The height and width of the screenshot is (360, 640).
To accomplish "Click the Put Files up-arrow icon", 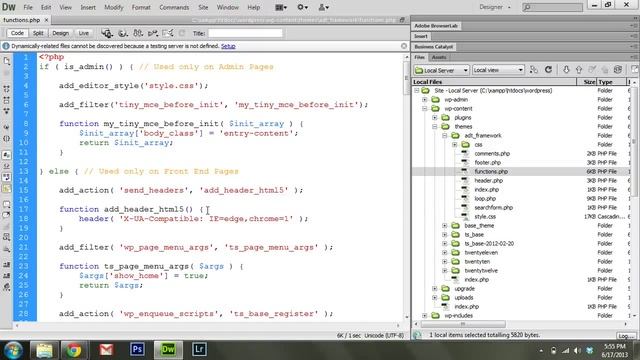I will [579, 70].
